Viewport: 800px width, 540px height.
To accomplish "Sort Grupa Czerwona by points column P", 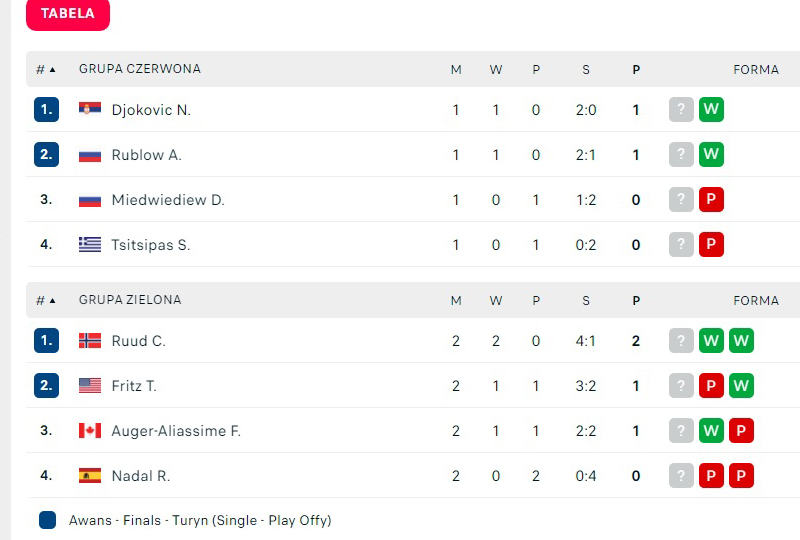I will pos(636,70).
